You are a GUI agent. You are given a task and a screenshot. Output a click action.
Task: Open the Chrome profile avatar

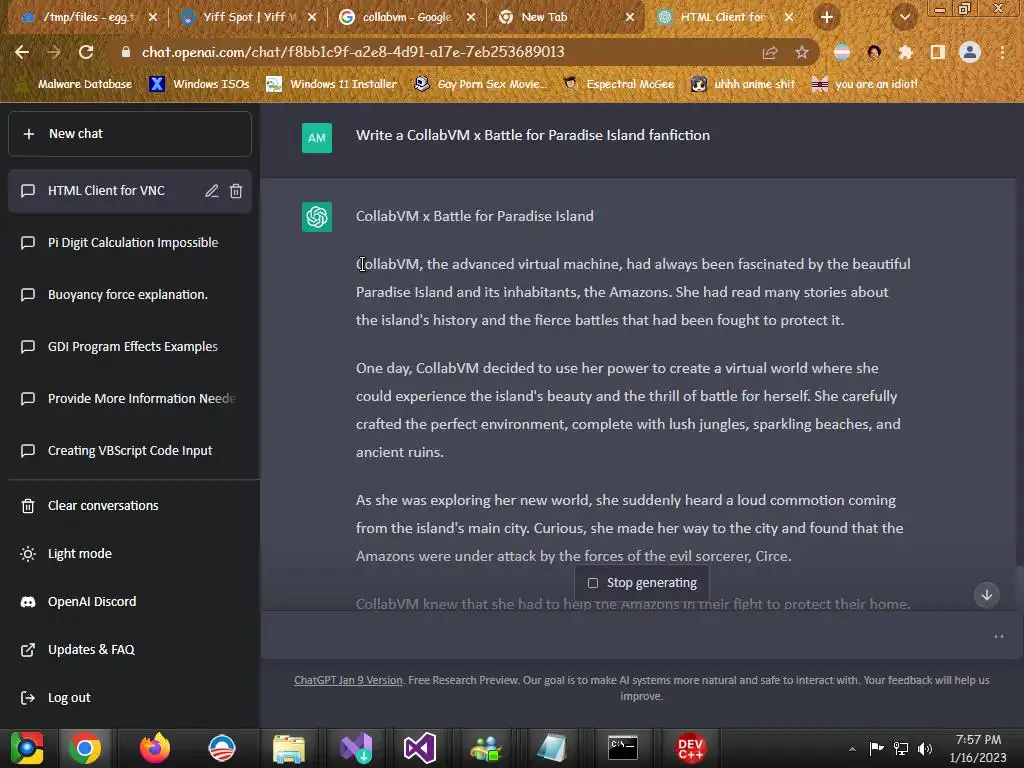970,52
